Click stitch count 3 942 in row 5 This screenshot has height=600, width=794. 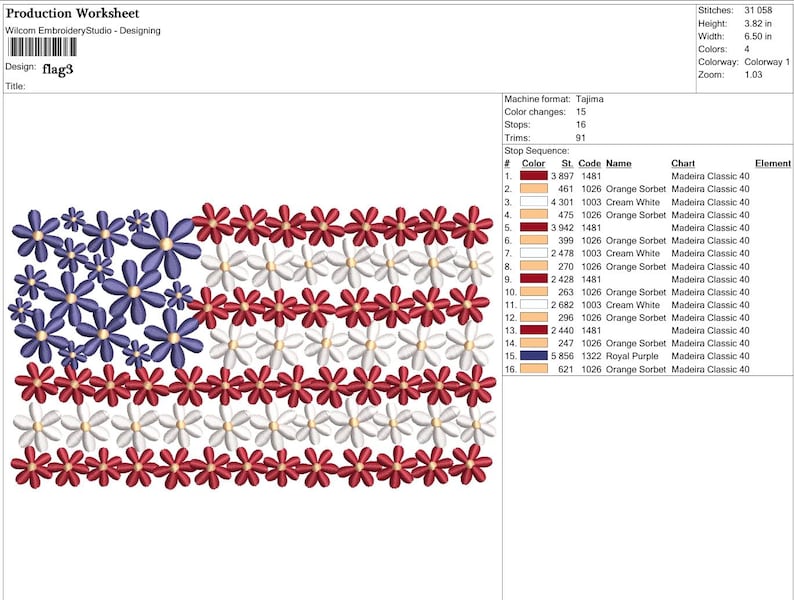[562, 227]
